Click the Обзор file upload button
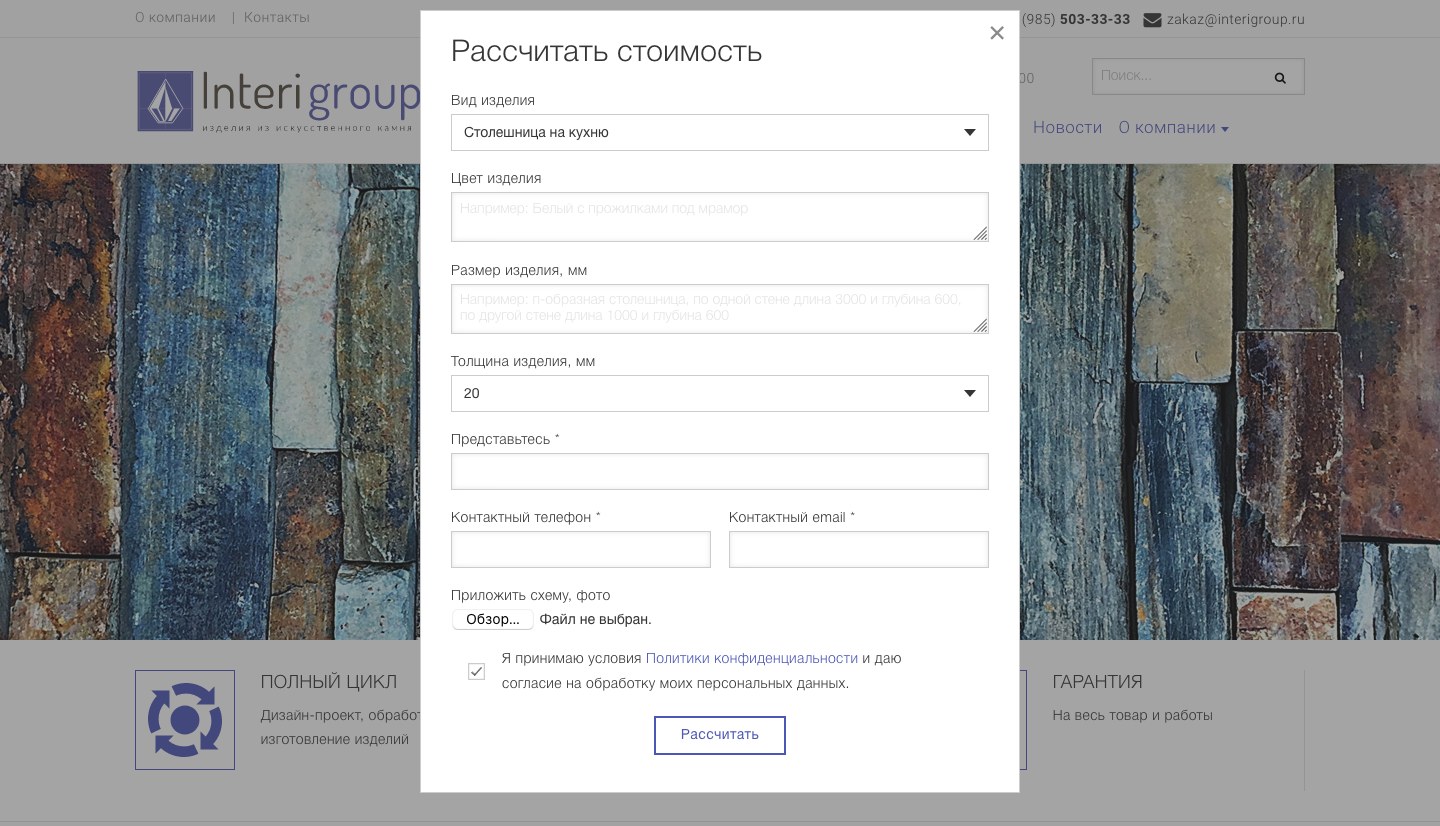The height and width of the screenshot is (826, 1440). click(492, 618)
